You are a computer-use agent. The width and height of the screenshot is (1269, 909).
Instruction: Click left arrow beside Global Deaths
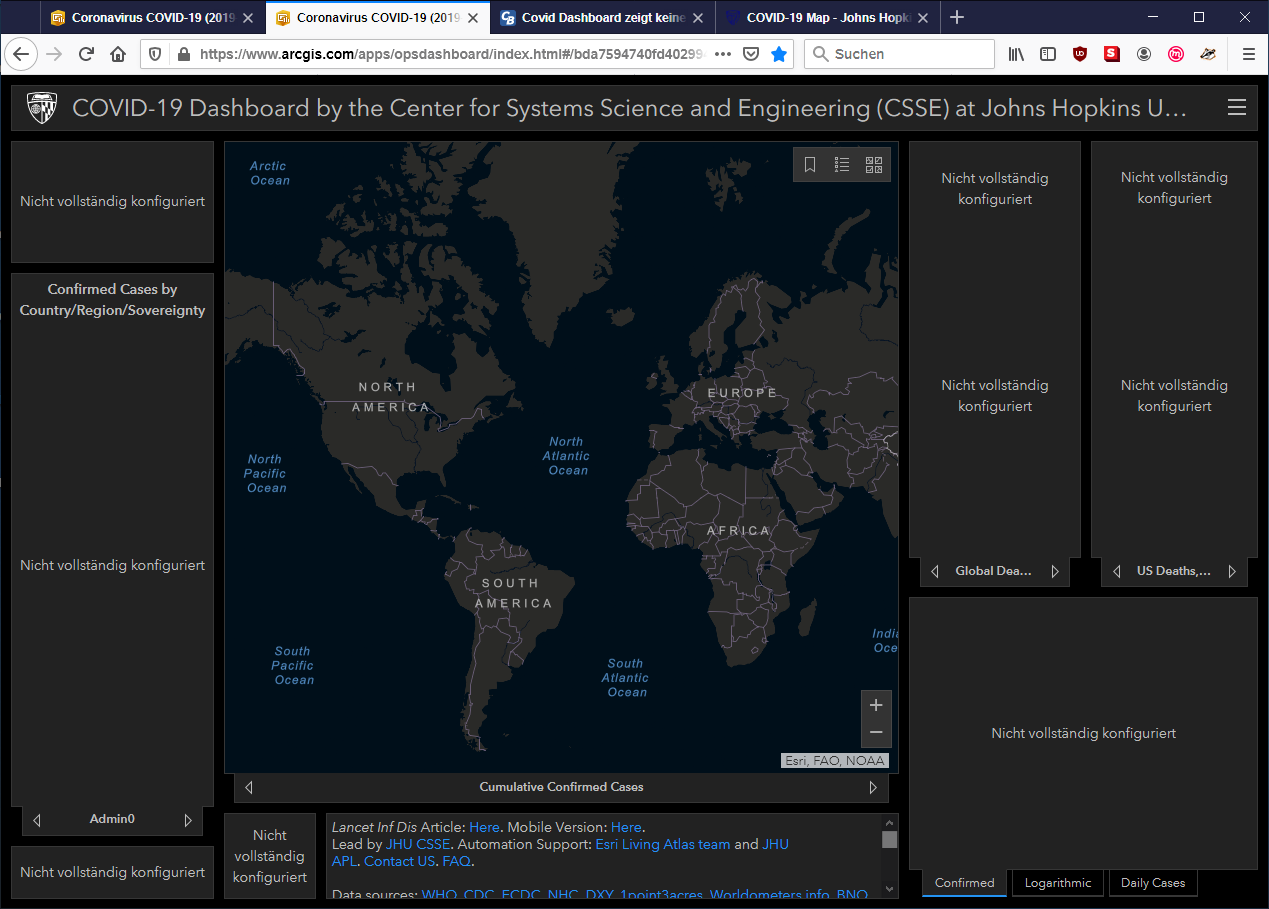coord(935,572)
